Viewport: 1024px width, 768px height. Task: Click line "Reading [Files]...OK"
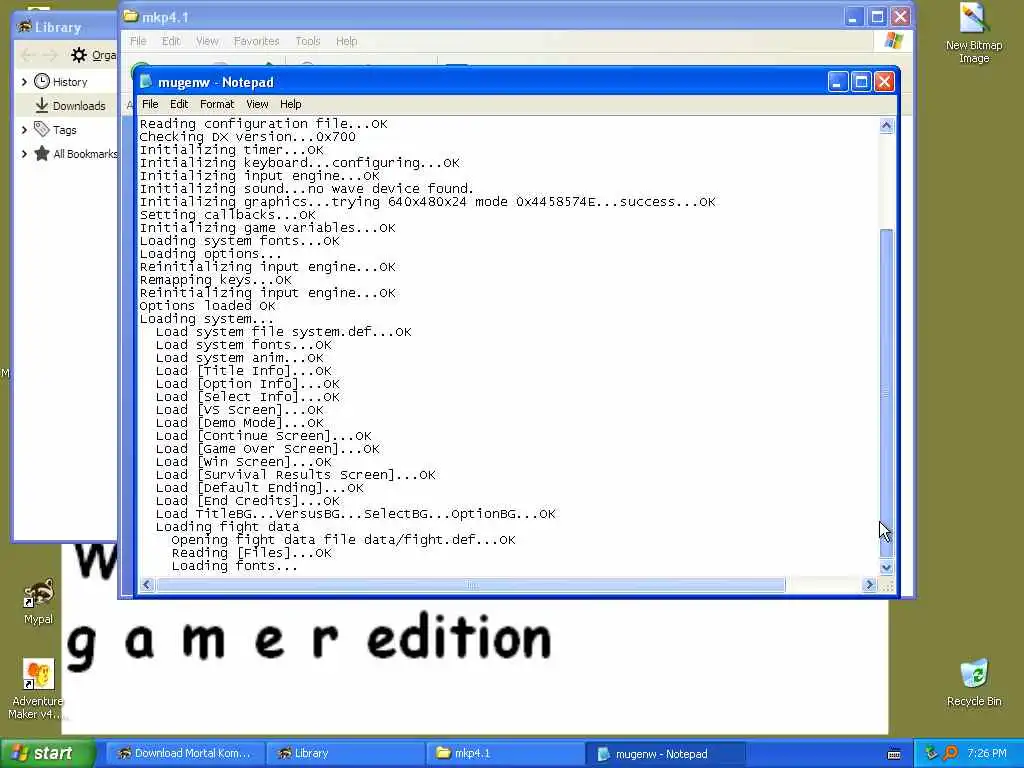(251, 552)
